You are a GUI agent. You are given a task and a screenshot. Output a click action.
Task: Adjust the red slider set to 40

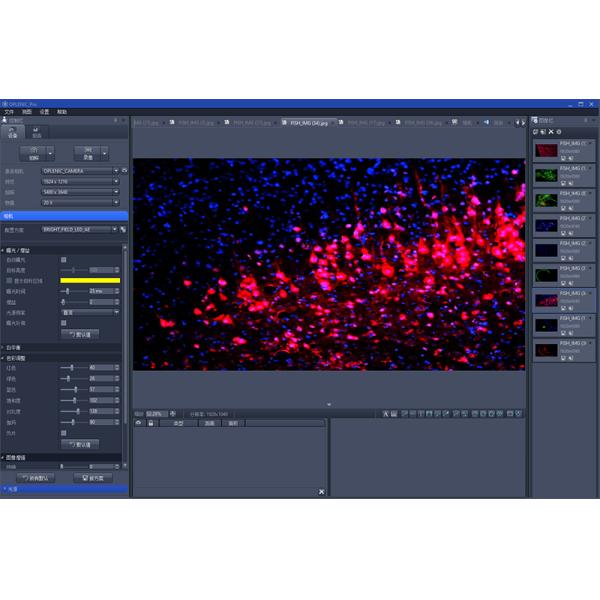point(73,368)
